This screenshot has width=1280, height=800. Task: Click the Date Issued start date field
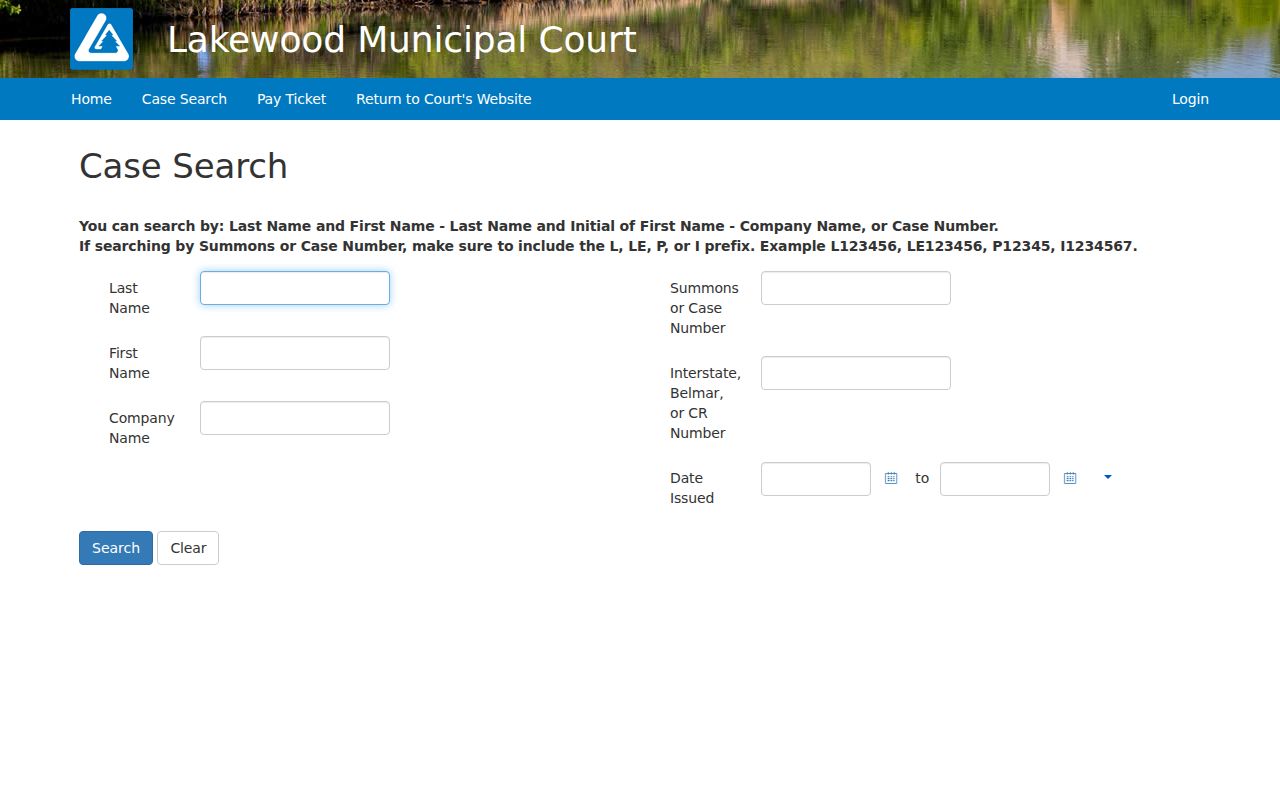[816, 479]
